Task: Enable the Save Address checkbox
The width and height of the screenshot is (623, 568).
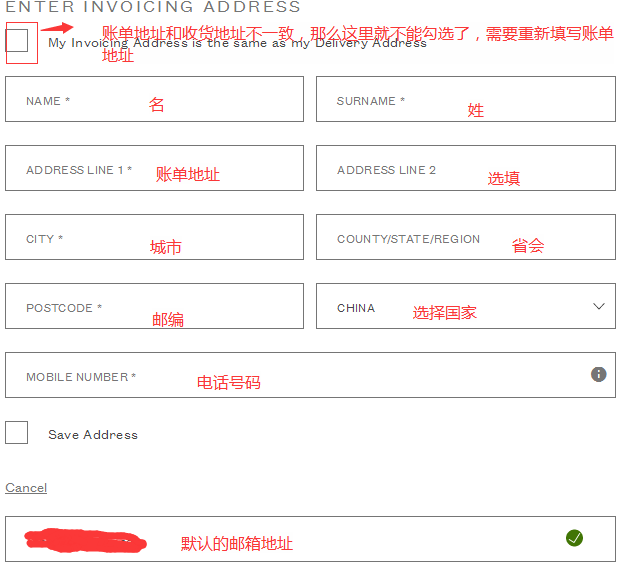Action: (16, 433)
